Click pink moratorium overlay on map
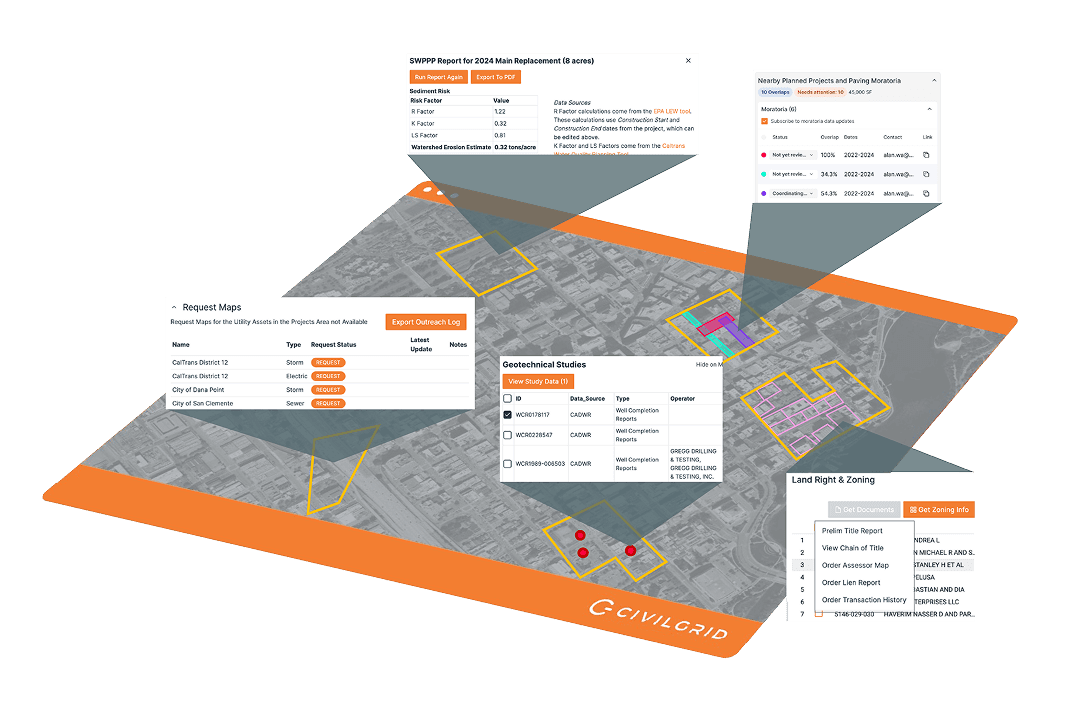 [x=715, y=323]
